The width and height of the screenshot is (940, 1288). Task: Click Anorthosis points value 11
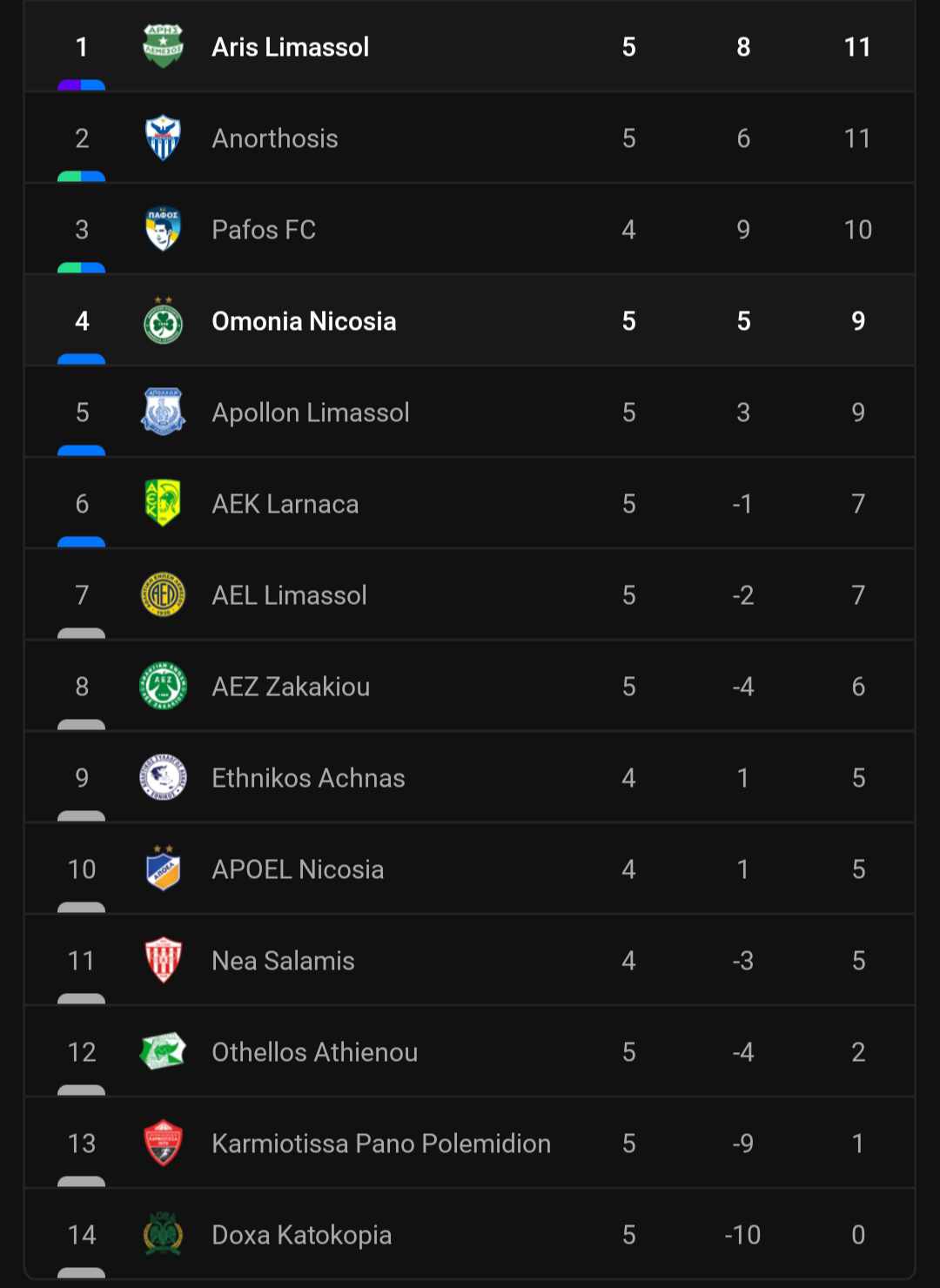point(857,138)
